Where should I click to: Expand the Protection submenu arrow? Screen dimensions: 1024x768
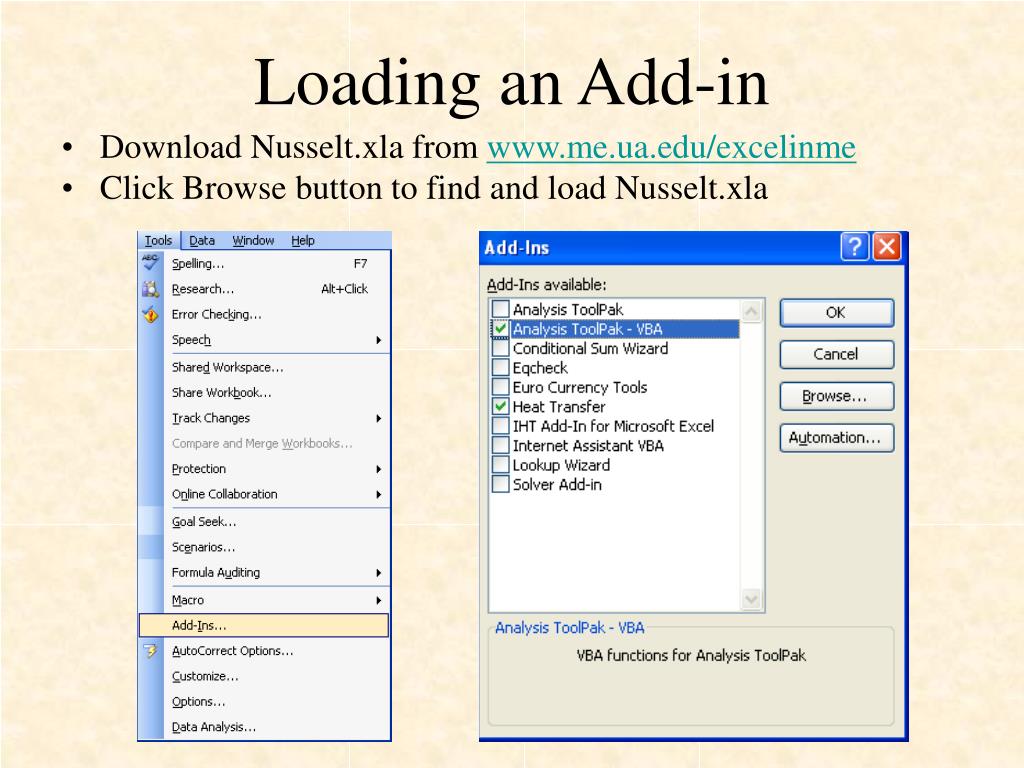(x=379, y=469)
